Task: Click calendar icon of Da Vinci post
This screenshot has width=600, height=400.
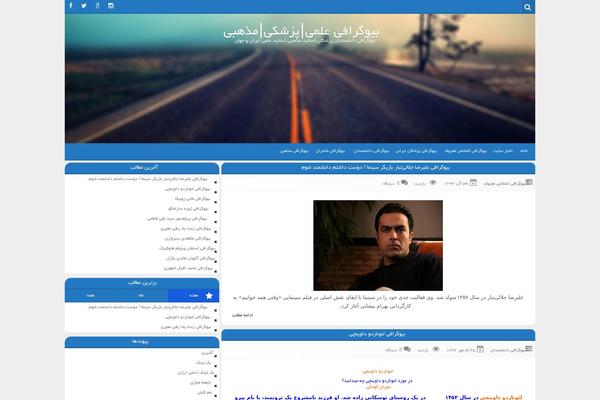Action: point(480,349)
